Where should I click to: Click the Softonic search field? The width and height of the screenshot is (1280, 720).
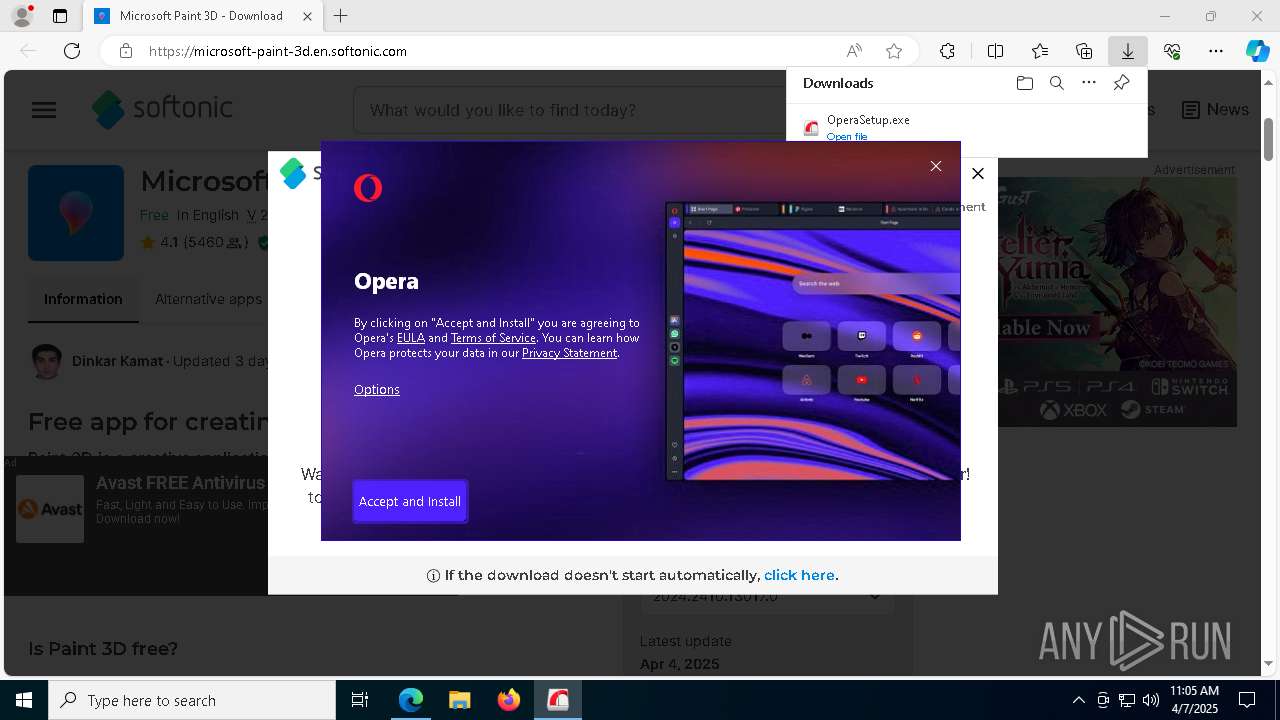coord(570,110)
